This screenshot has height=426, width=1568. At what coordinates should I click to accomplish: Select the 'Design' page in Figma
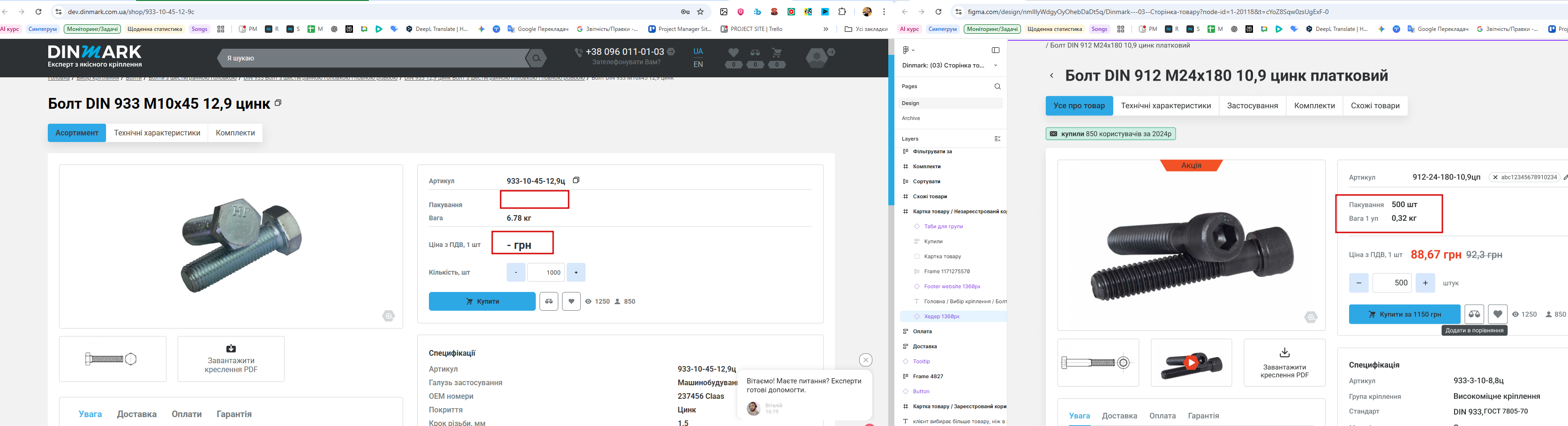pos(950,104)
